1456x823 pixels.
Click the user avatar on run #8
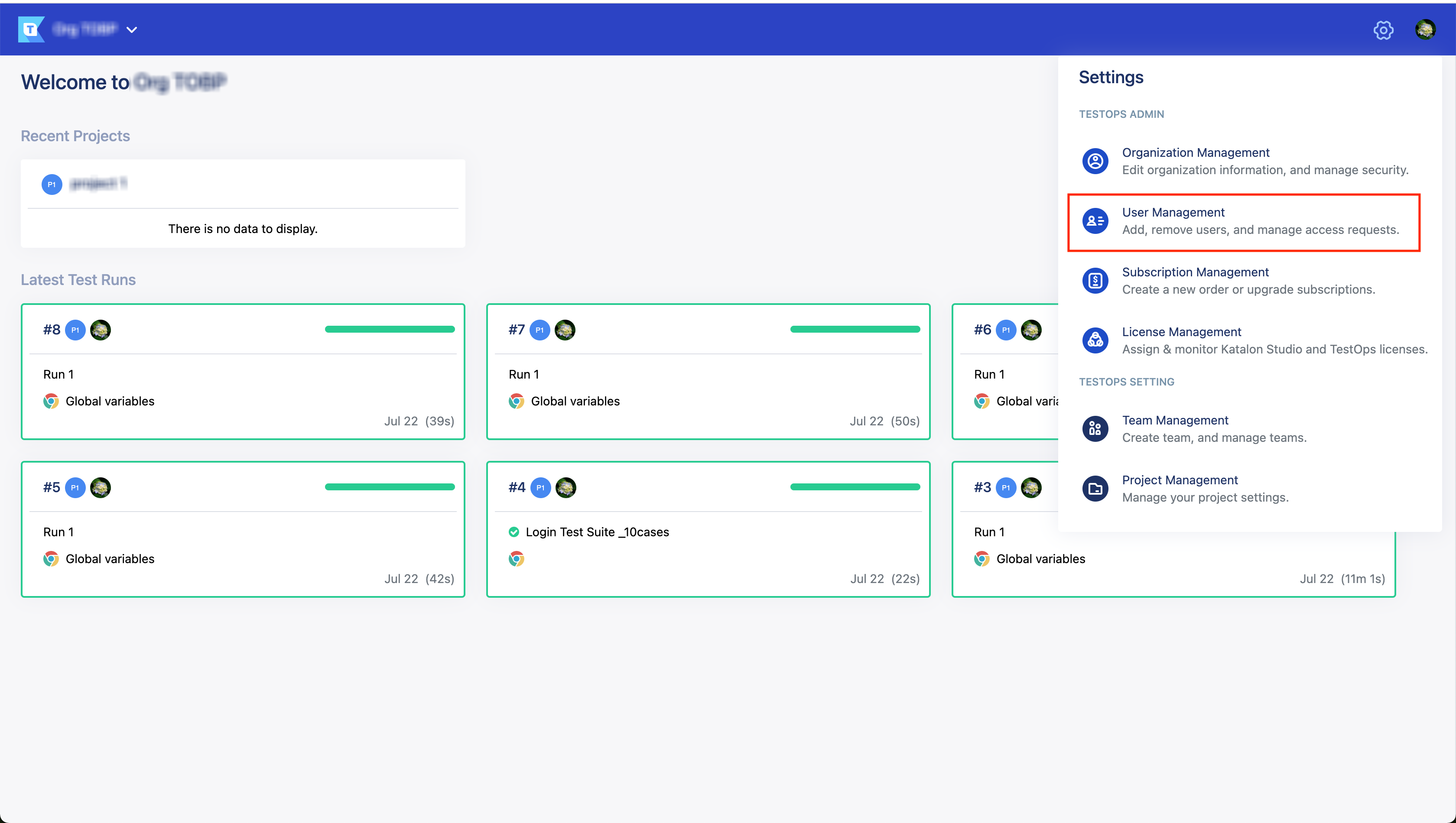(101, 330)
